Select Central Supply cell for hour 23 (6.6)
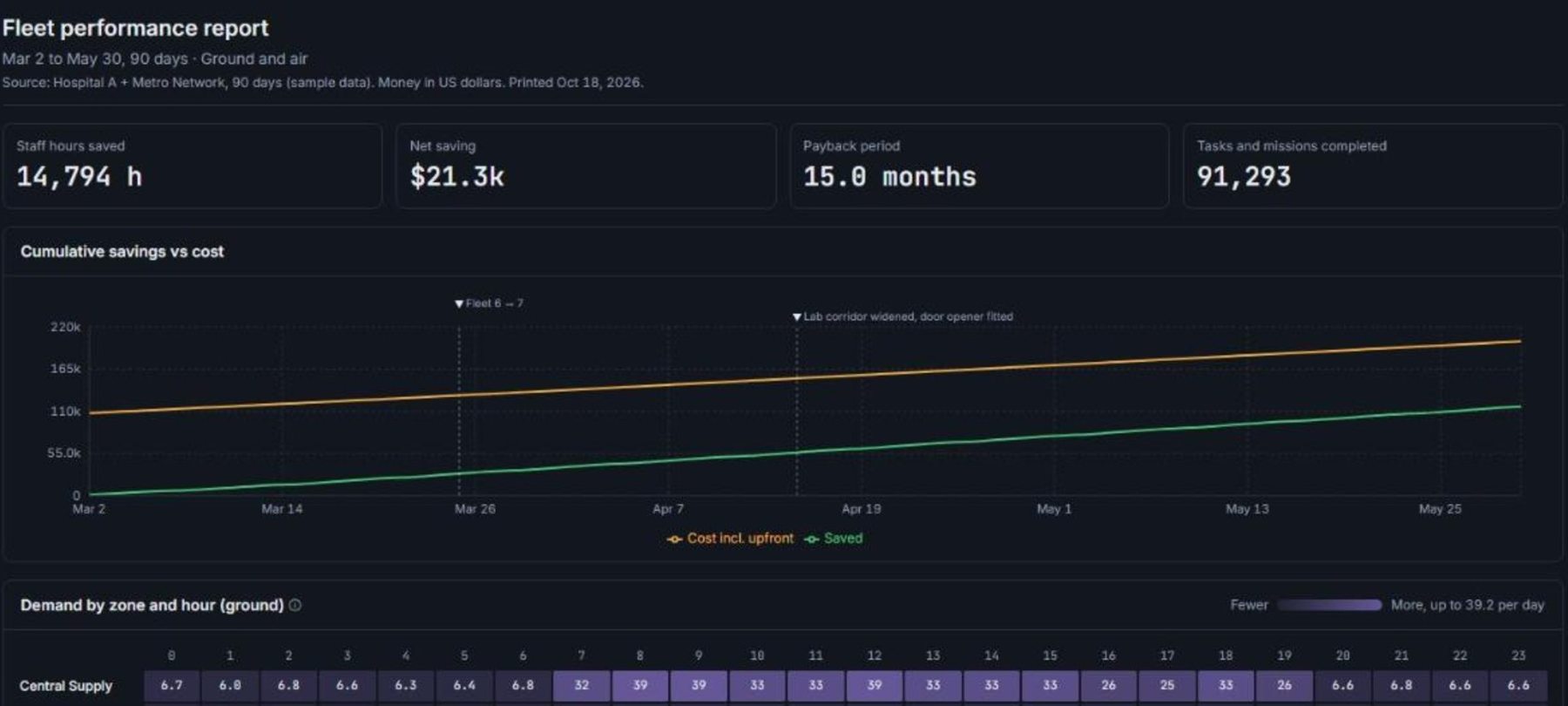The image size is (1568, 706). [1518, 686]
